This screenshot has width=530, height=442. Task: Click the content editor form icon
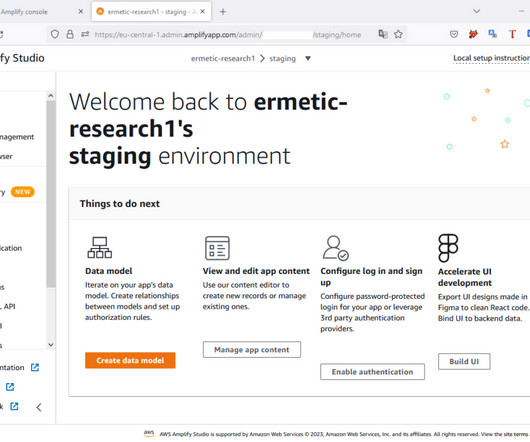point(217,248)
